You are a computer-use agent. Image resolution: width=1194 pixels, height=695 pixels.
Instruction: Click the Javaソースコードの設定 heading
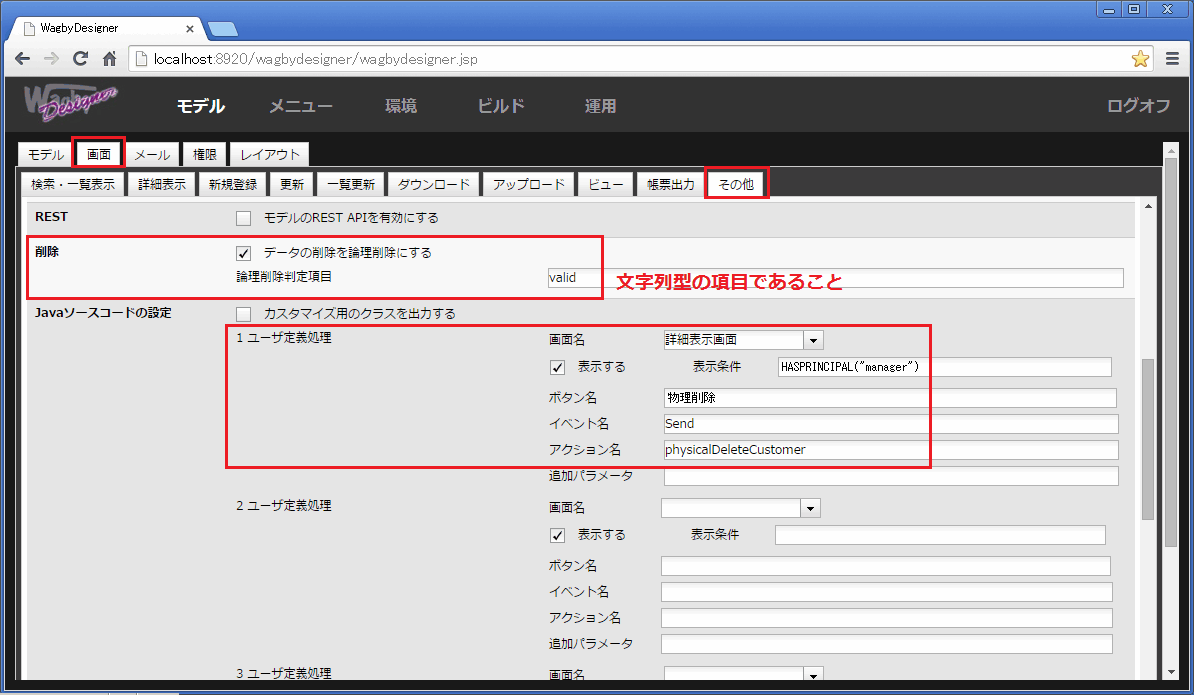tap(104, 313)
